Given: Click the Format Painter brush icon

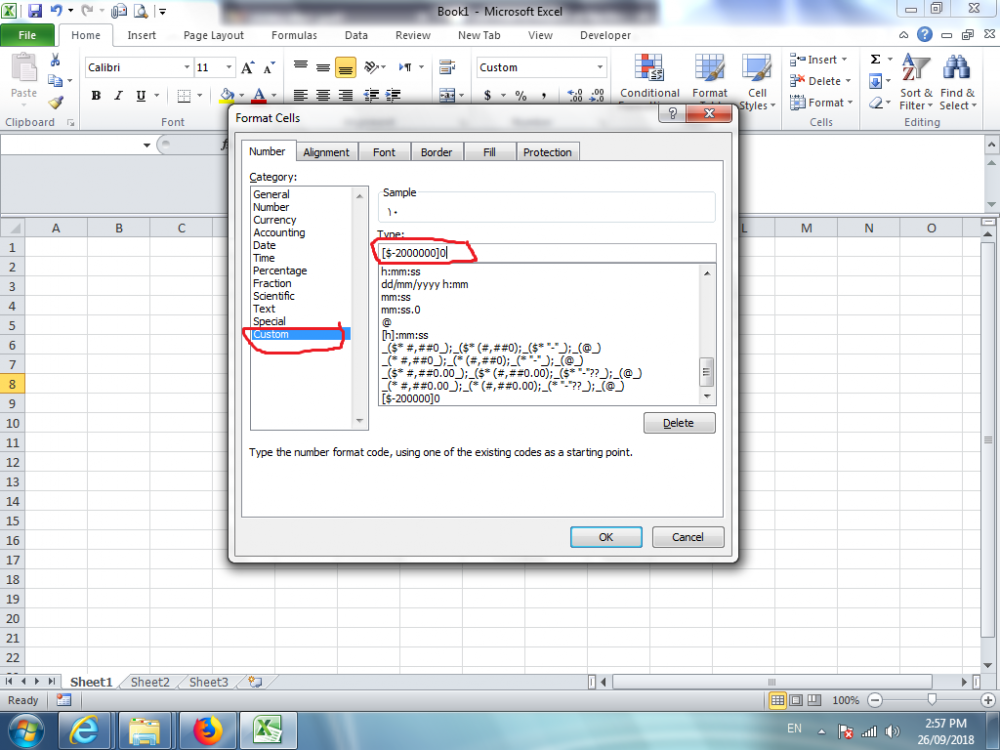Looking at the screenshot, I should pos(55,102).
